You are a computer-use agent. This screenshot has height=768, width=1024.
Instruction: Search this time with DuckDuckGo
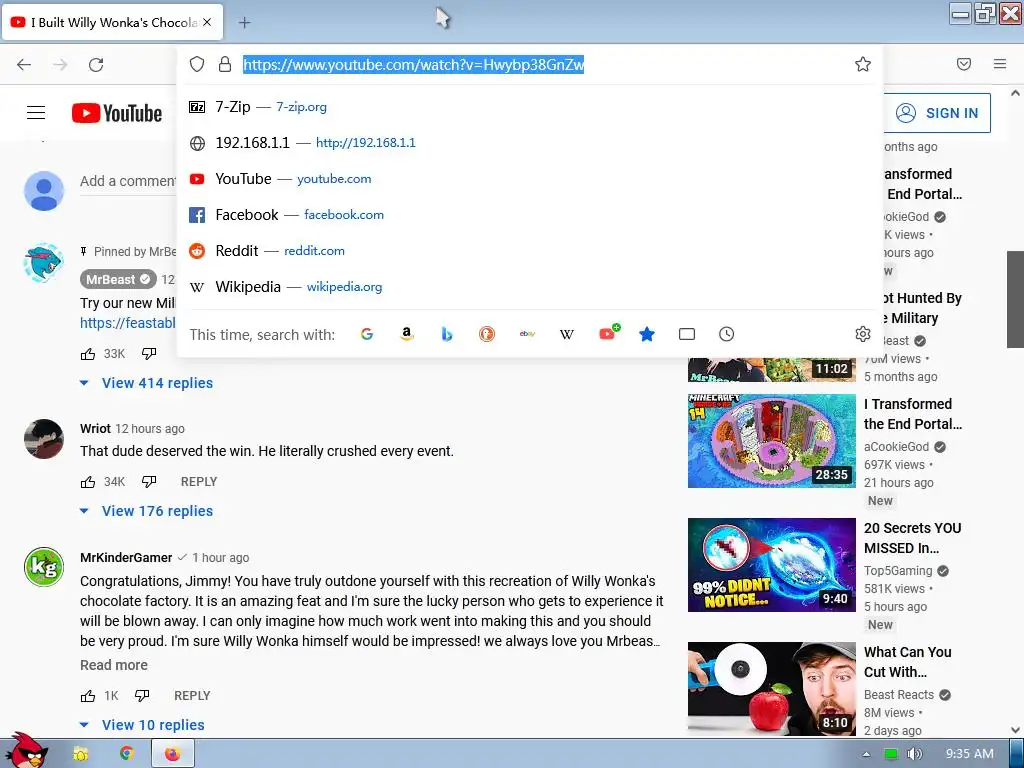pos(487,334)
